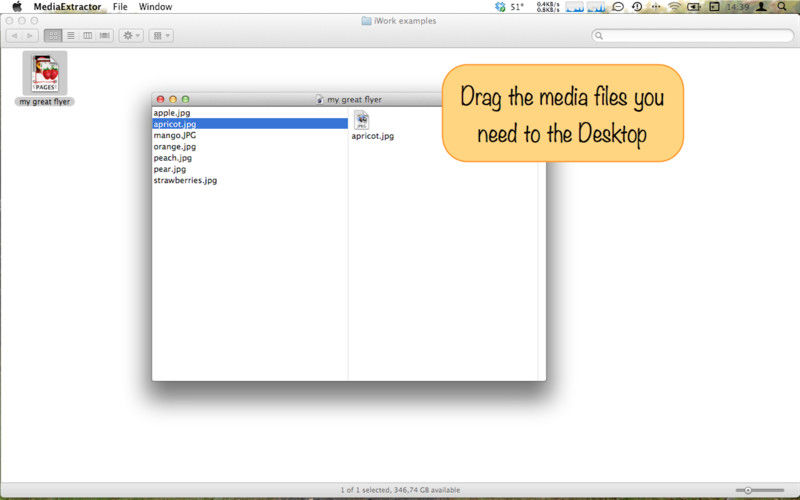Click the menu bar clock 14:39

pos(737,7)
